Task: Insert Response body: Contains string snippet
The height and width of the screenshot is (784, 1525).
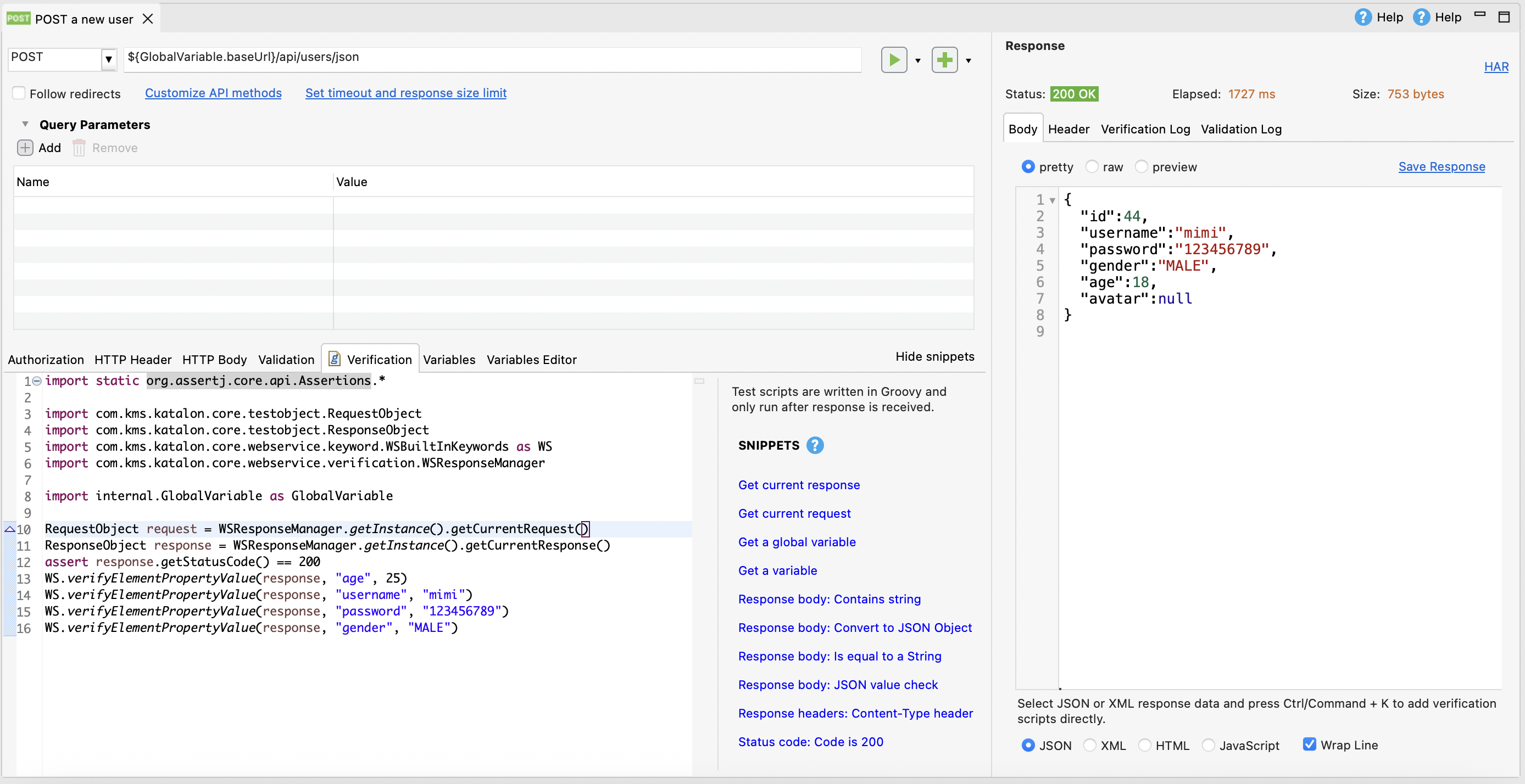Action: [829, 599]
